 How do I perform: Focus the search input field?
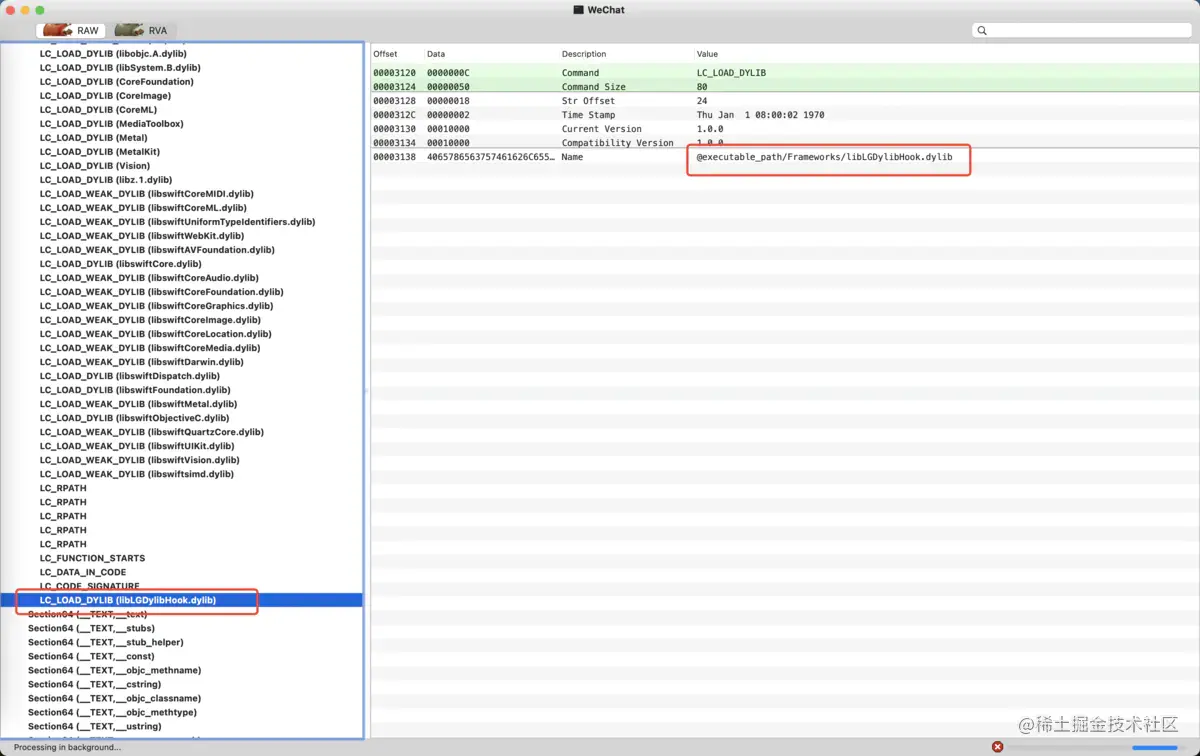tap(1083, 31)
